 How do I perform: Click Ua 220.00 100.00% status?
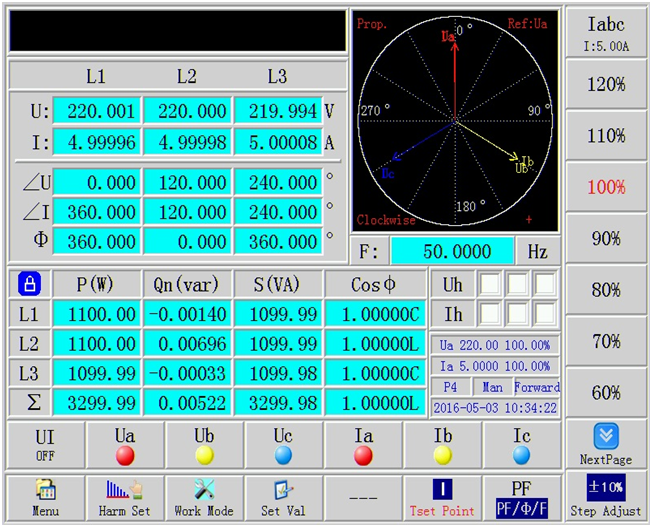click(495, 345)
